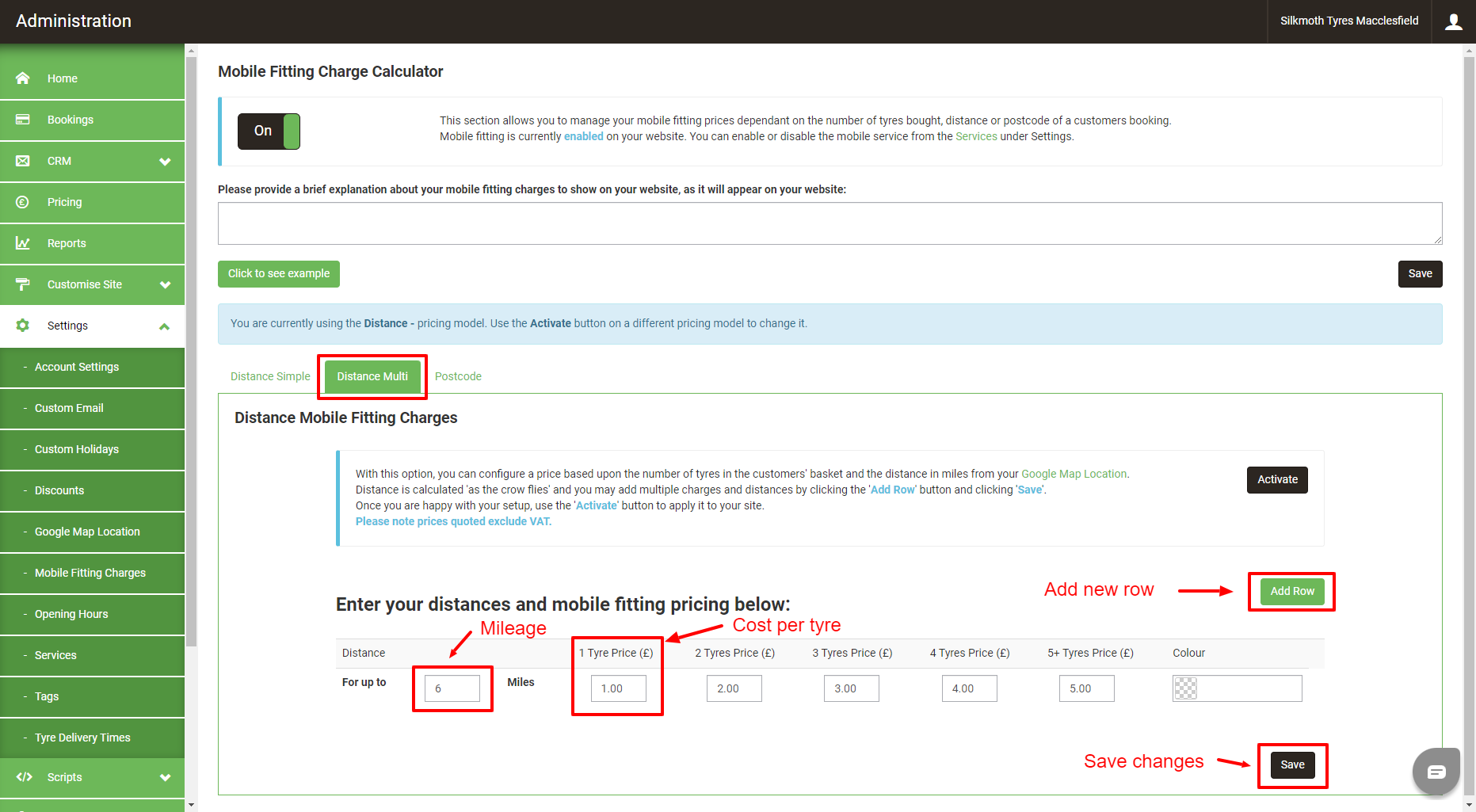Open Opening Hours submenu item

coord(92,614)
